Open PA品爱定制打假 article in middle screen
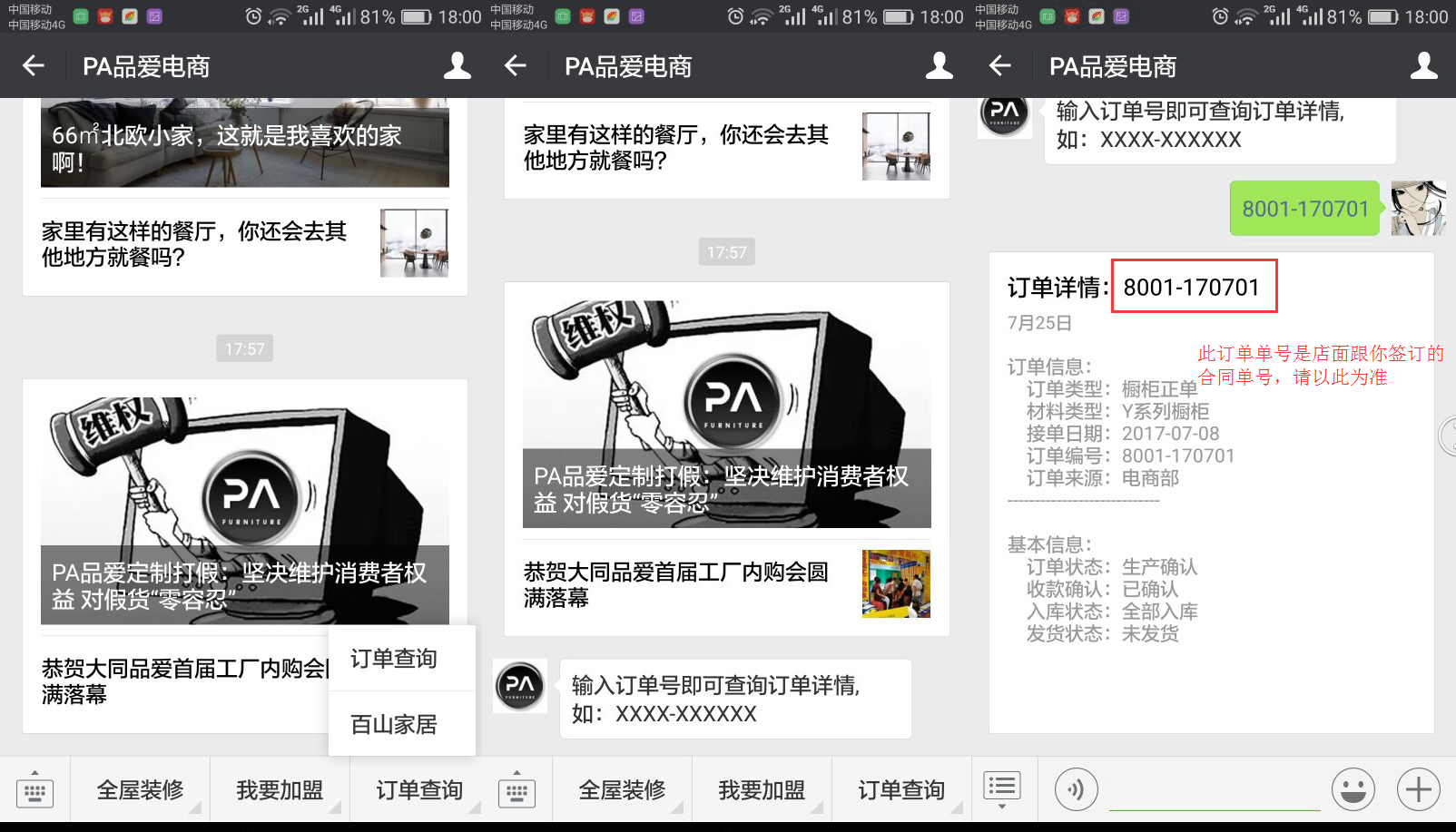1456x832 pixels. point(727,414)
